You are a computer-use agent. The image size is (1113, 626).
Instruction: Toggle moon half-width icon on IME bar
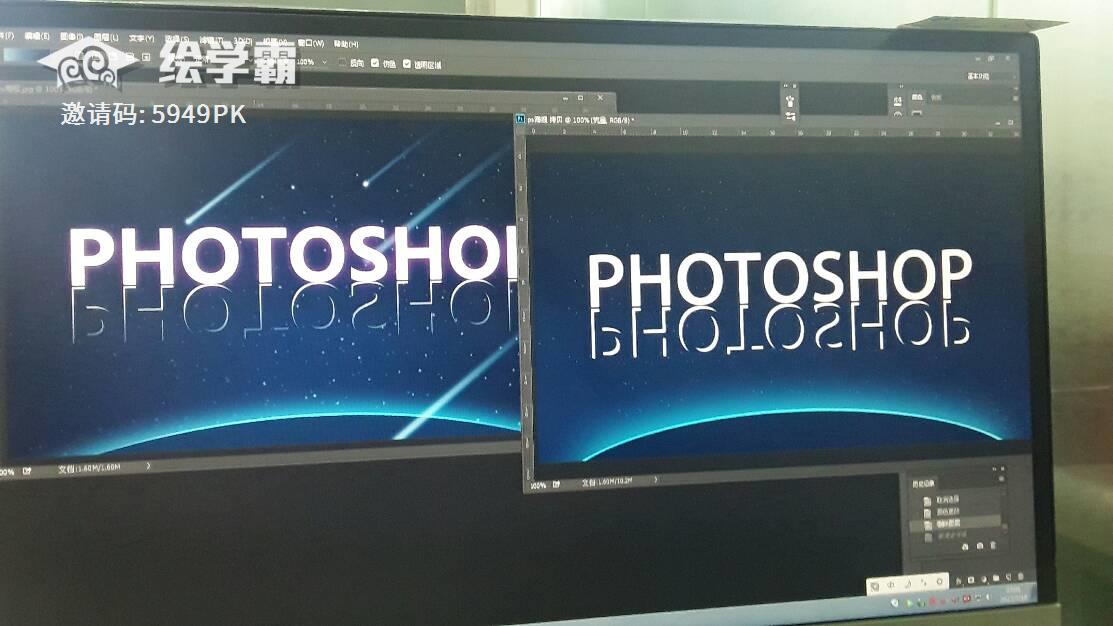point(909,583)
